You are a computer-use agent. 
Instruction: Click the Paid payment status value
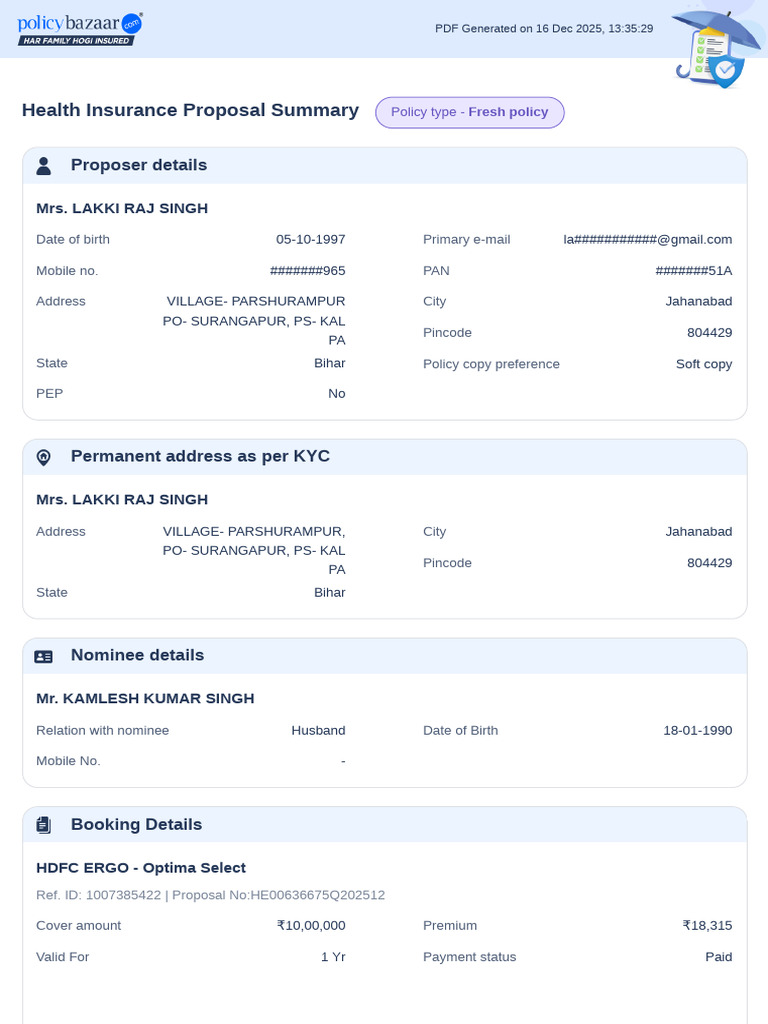pyautogui.click(x=718, y=957)
